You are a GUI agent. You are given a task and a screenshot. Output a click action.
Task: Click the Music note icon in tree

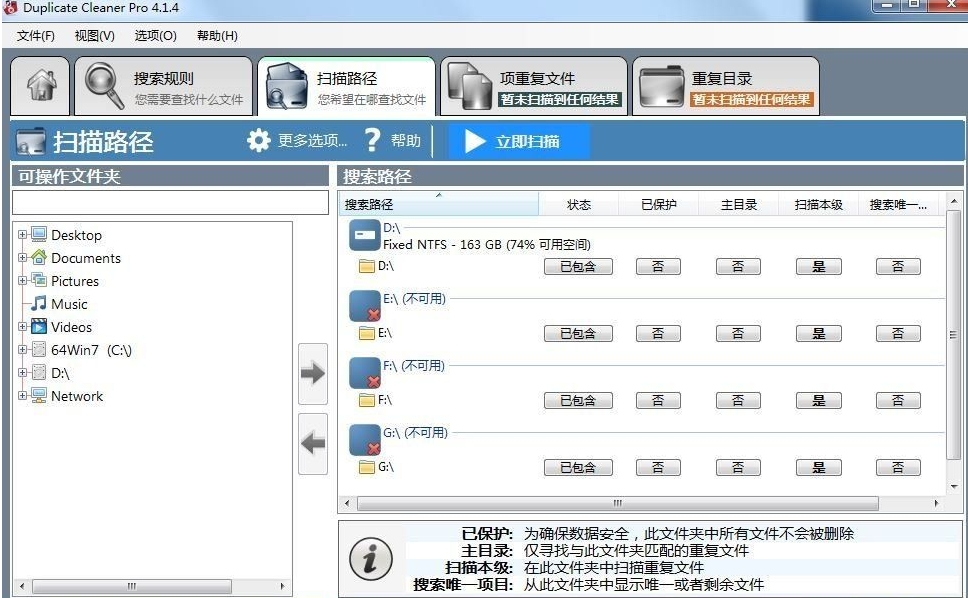coord(39,303)
